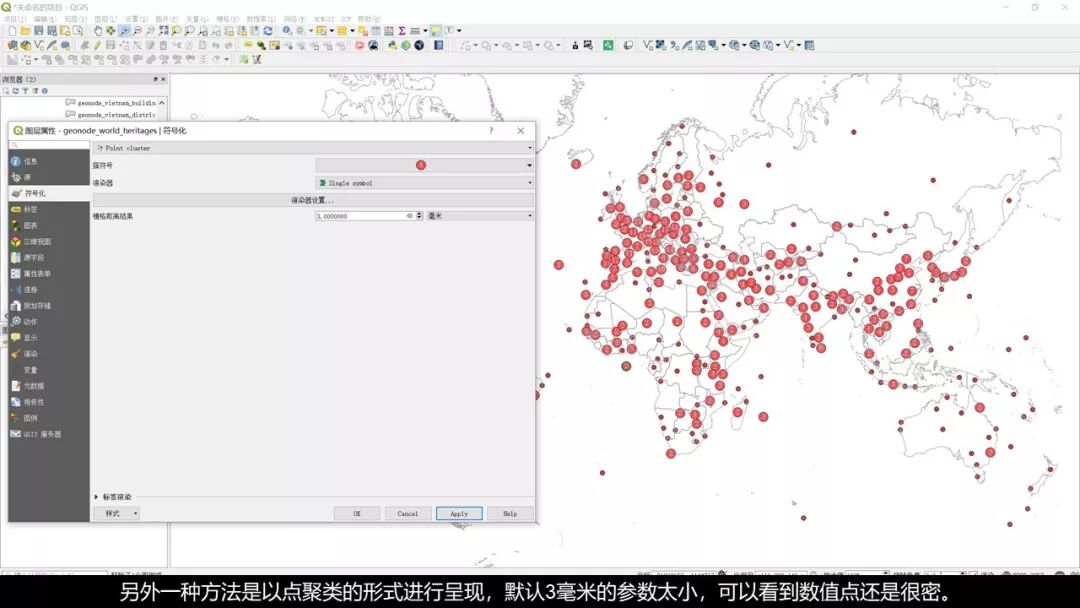Click the Open Data Source Manager icon
The width and height of the screenshot is (1080, 608).
[x=12, y=45]
